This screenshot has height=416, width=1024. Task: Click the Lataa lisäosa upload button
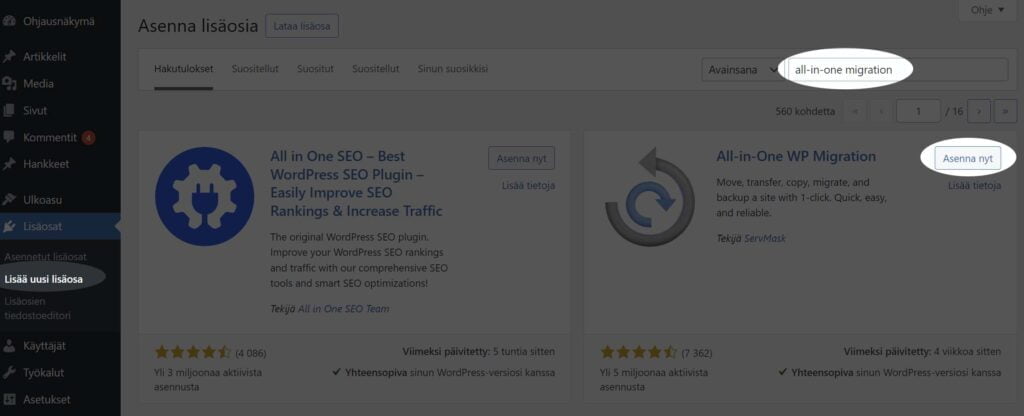click(301, 26)
